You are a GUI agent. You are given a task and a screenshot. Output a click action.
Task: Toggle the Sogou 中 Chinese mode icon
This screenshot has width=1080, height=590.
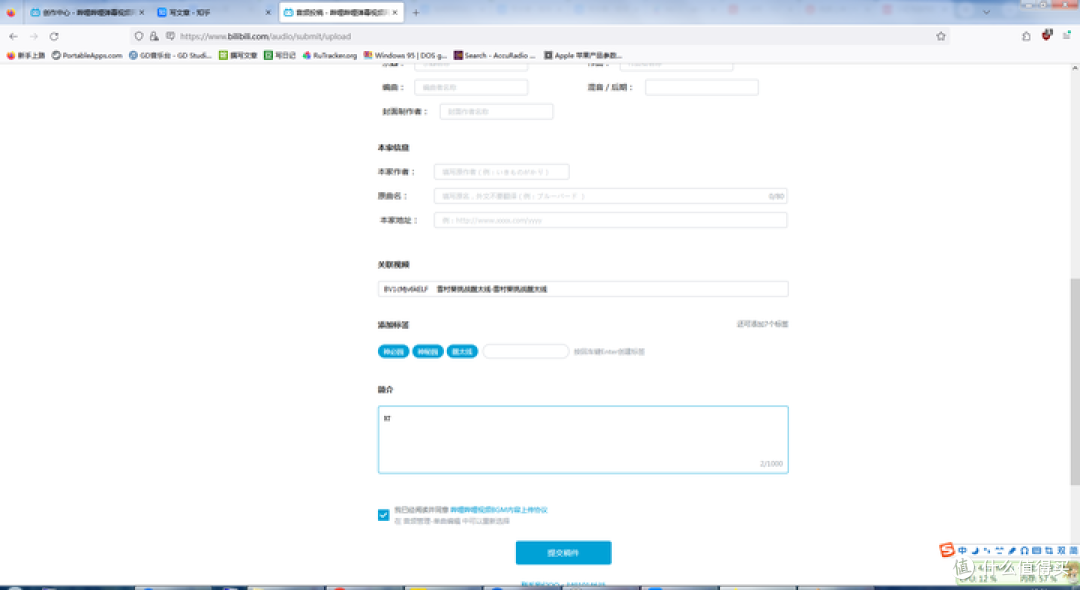pos(962,551)
